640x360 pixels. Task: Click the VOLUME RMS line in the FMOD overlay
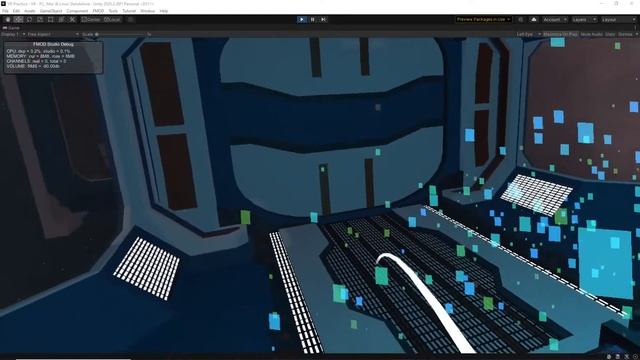(x=33, y=66)
